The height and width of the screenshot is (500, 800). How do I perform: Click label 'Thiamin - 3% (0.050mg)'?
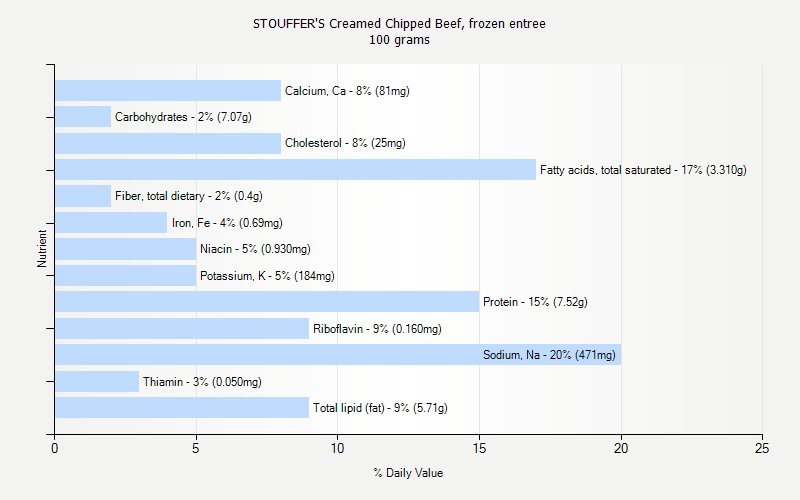pyautogui.click(x=202, y=382)
